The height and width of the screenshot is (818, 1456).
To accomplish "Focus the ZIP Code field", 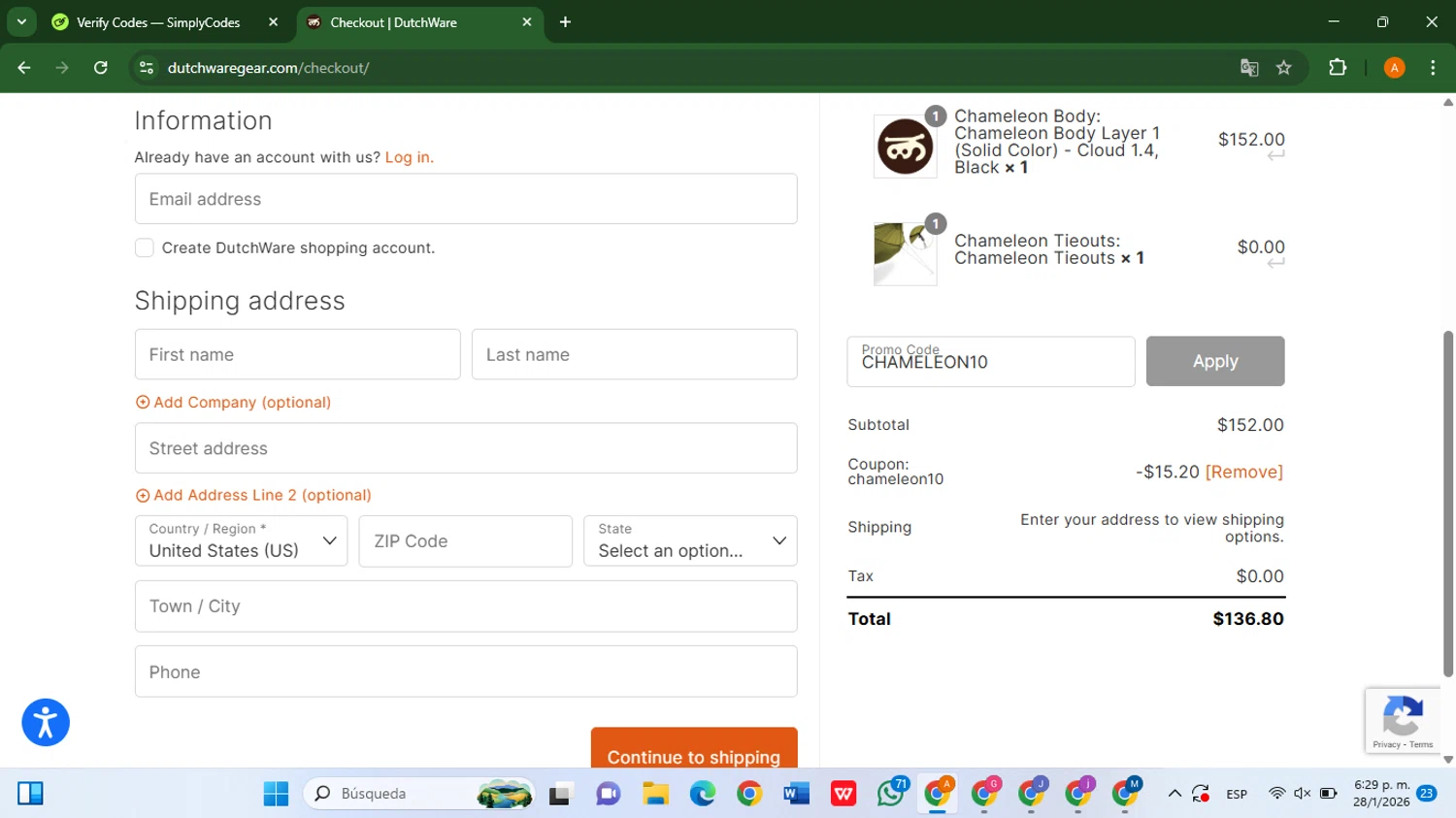I will pyautogui.click(x=466, y=540).
